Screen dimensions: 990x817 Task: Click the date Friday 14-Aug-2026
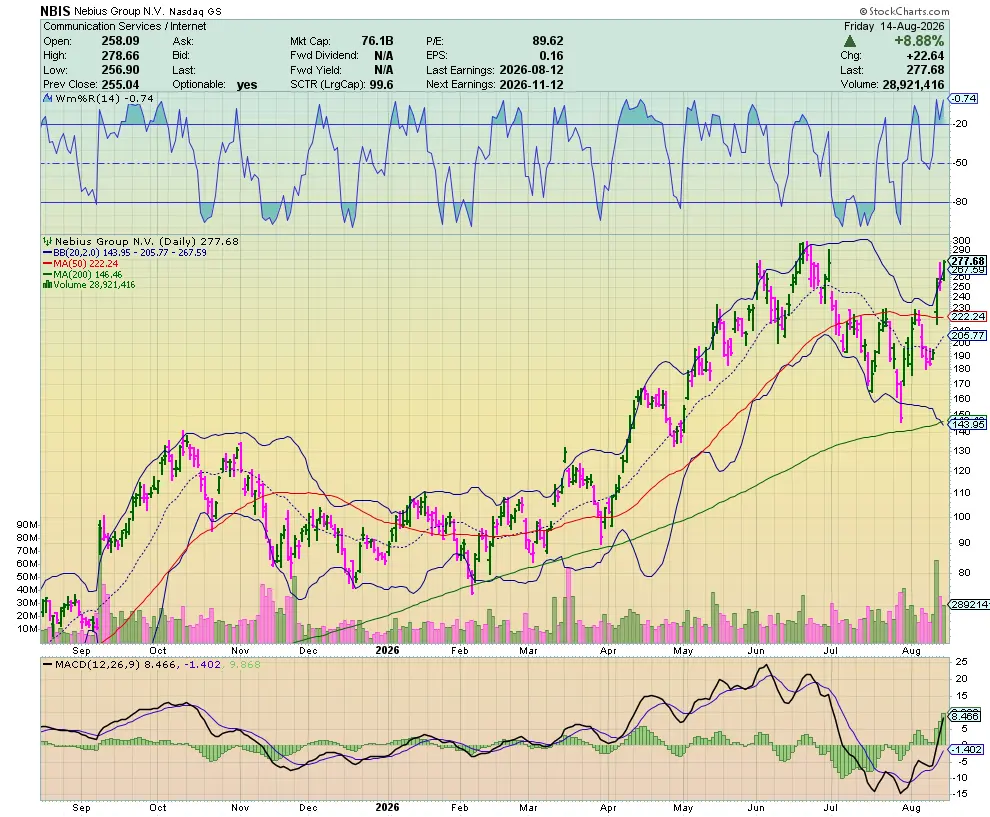click(894, 26)
